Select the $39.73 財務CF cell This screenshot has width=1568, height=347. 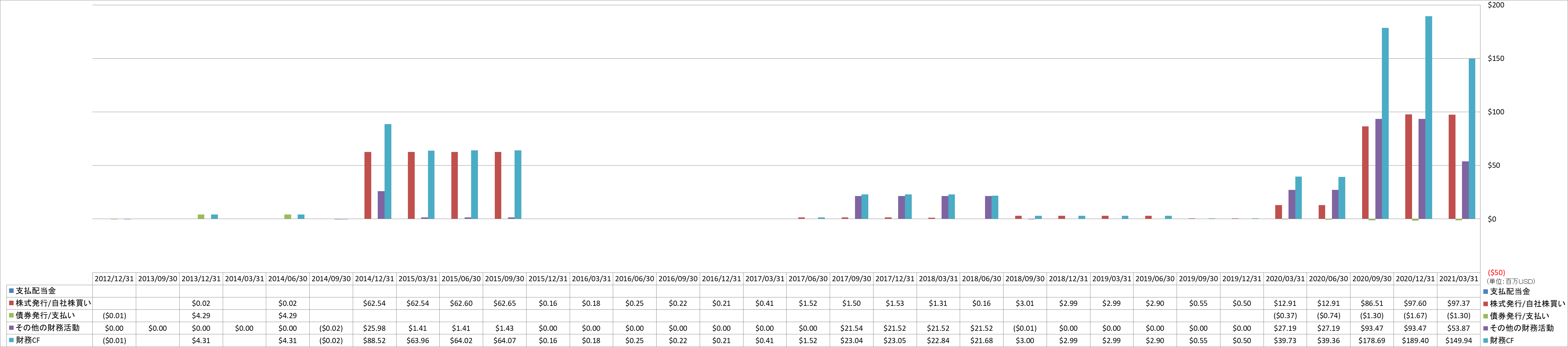pos(1285,340)
